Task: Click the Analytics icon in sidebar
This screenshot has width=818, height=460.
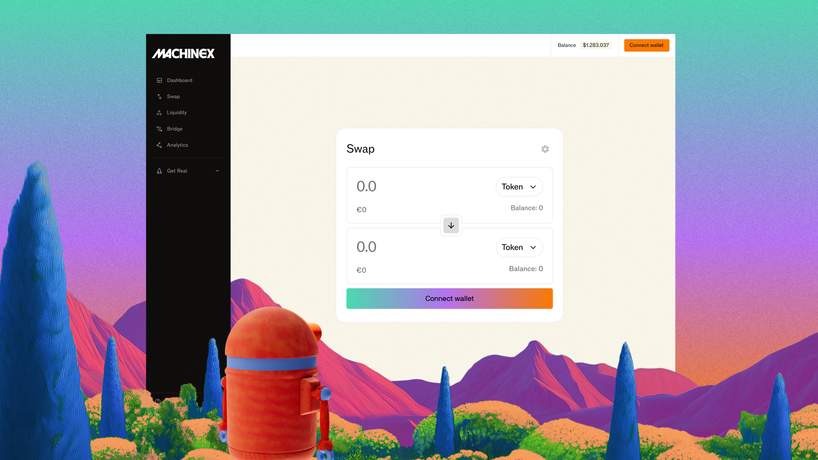Action: (x=159, y=145)
